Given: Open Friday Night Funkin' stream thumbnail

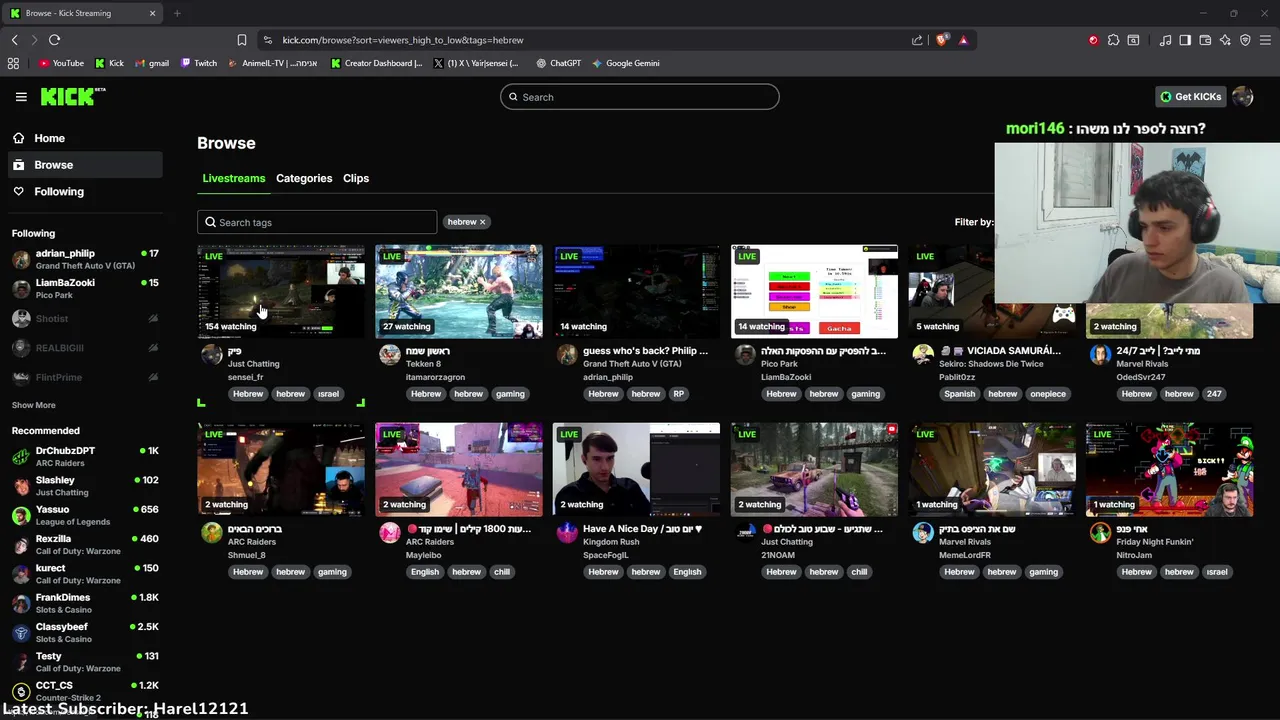Looking at the screenshot, I should coord(1169,469).
